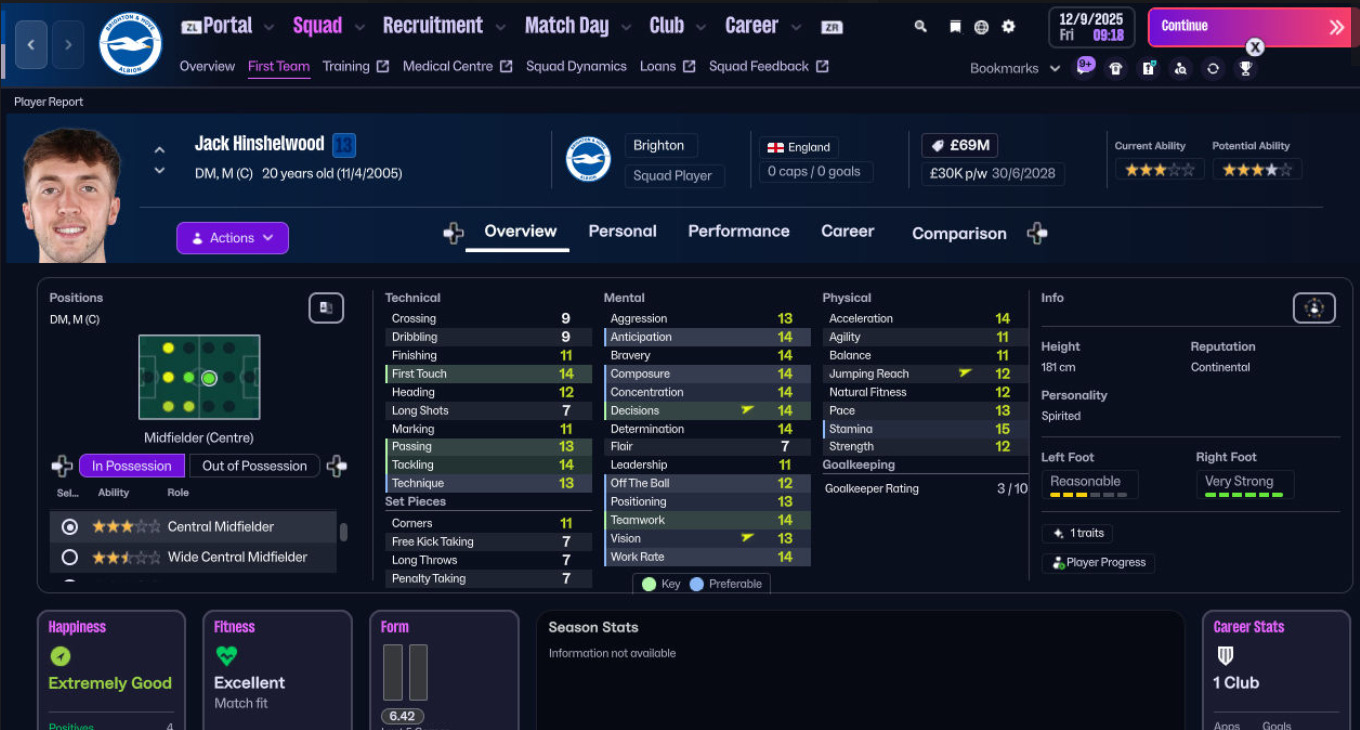Open the Recruitment menu

(432, 26)
